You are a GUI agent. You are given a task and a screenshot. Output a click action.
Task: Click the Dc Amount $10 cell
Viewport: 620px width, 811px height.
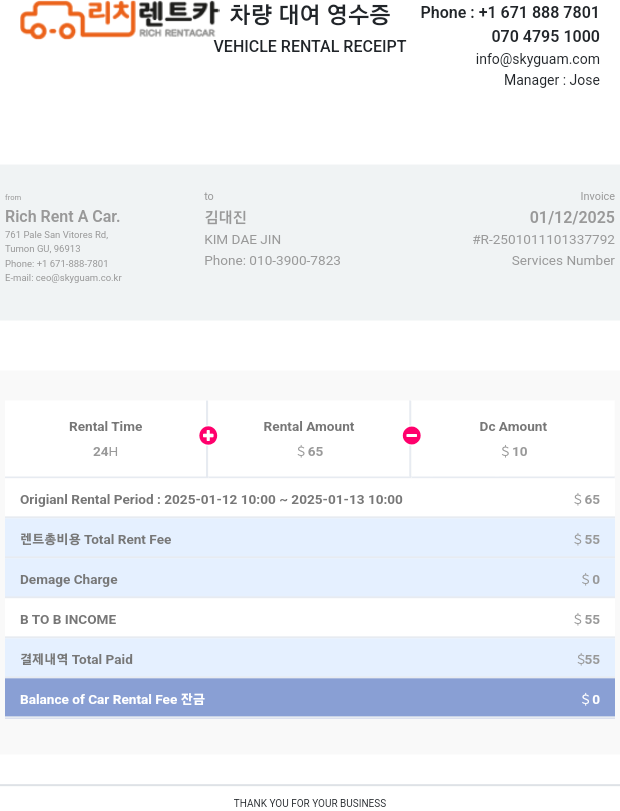(513, 439)
